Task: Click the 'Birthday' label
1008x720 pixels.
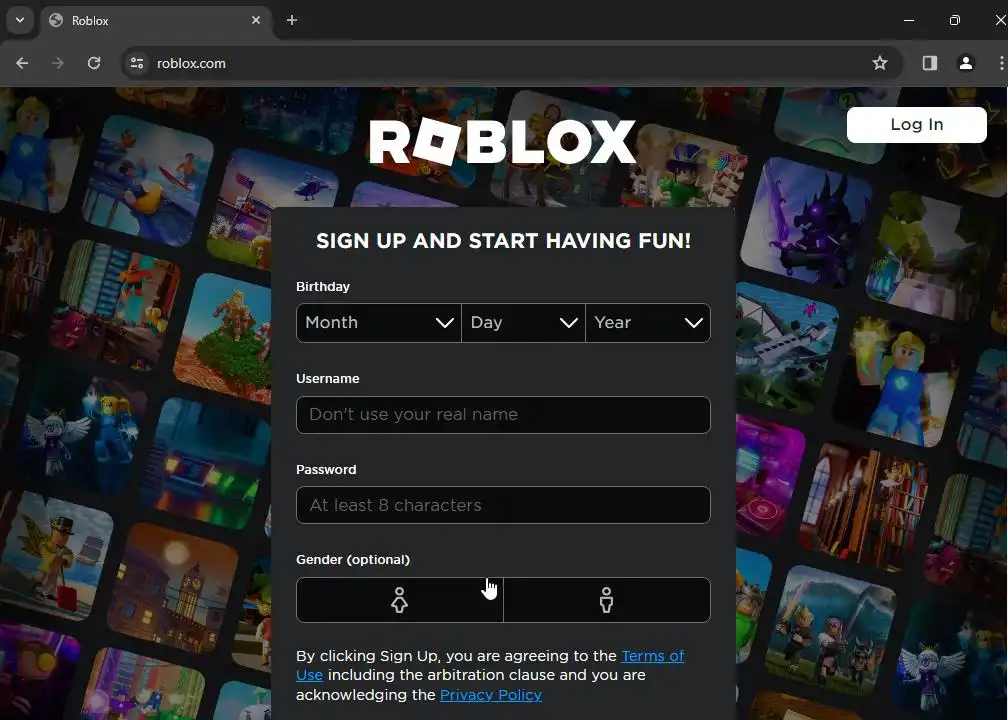Action: [323, 287]
